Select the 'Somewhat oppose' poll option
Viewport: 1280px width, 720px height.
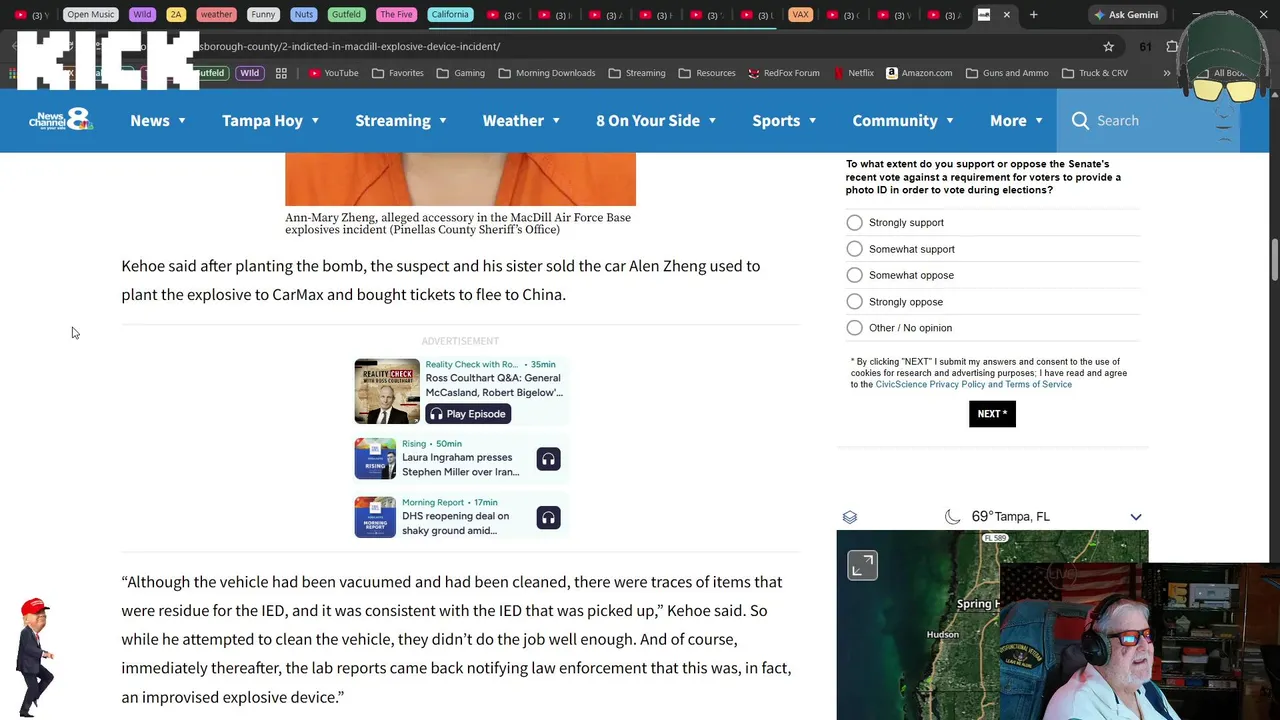pyautogui.click(x=854, y=275)
